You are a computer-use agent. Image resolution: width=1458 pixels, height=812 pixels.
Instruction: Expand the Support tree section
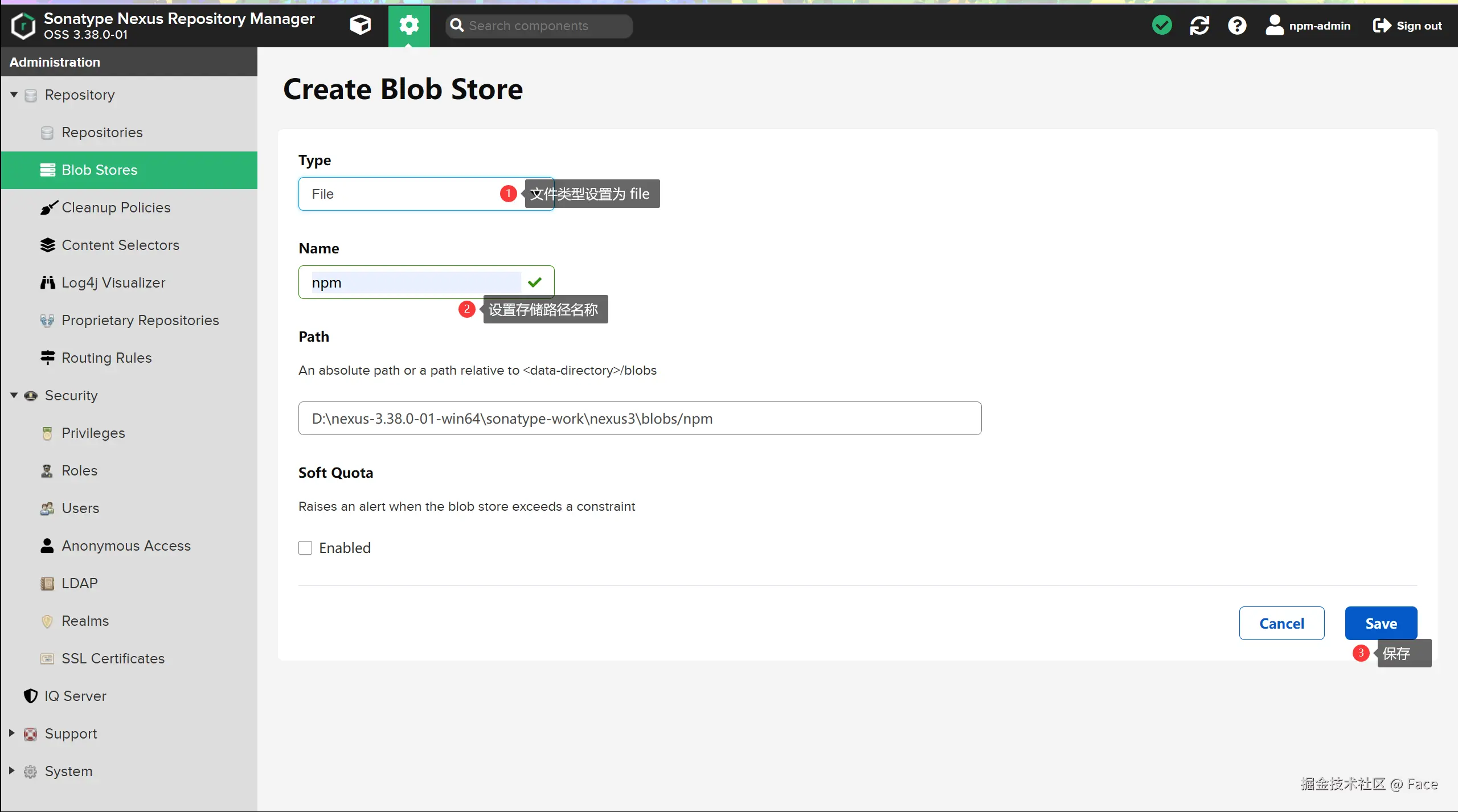tap(11, 733)
